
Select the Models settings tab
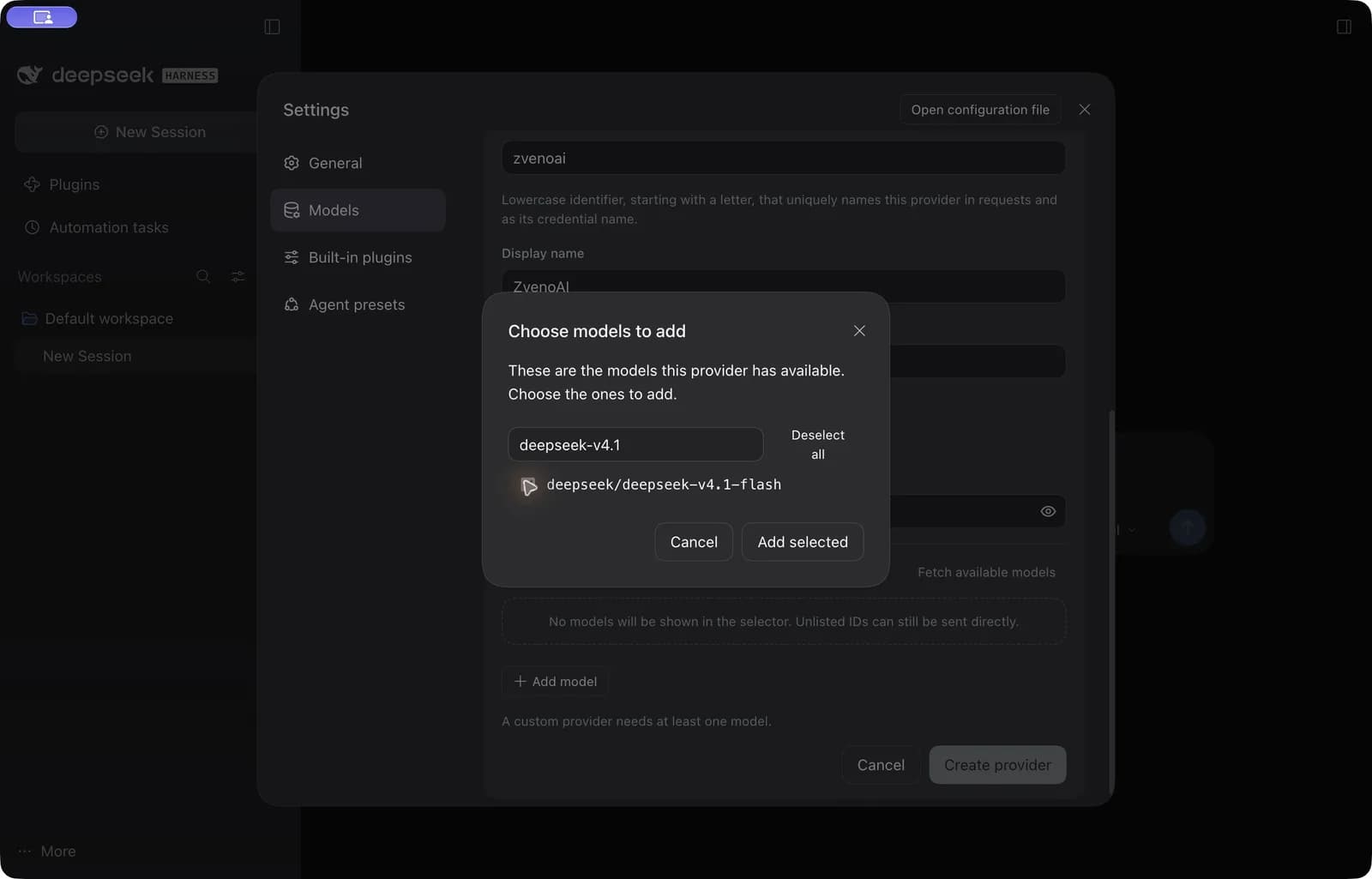tap(358, 210)
